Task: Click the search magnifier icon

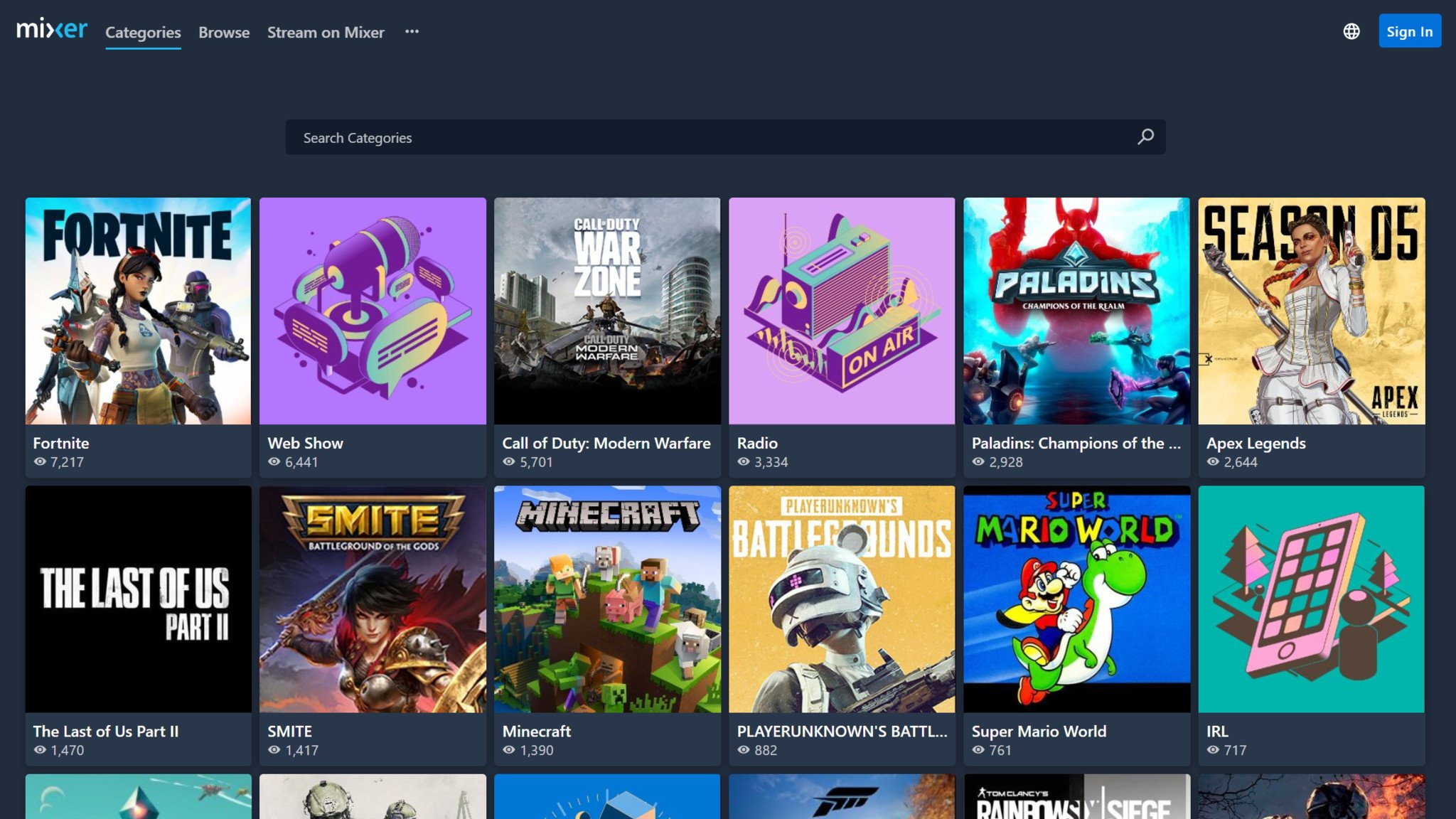Action: pyautogui.click(x=1145, y=136)
